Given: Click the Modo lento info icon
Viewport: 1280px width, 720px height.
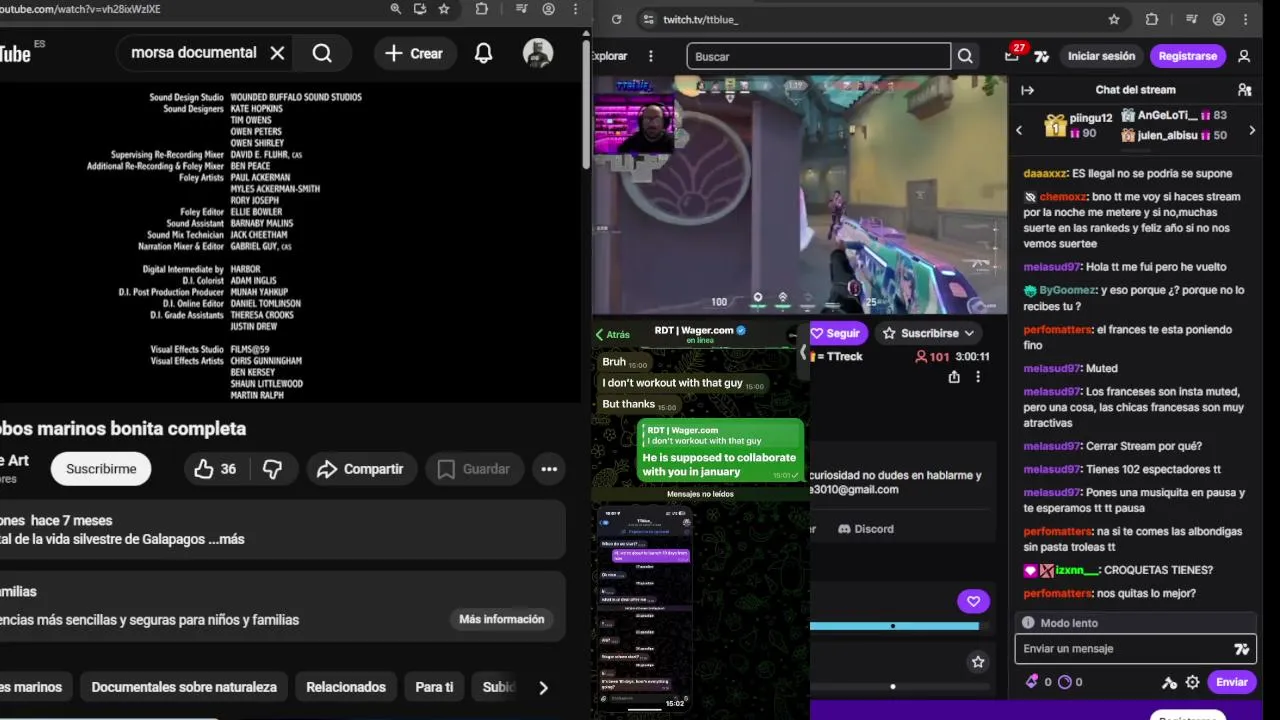Looking at the screenshot, I should [x=1027, y=623].
